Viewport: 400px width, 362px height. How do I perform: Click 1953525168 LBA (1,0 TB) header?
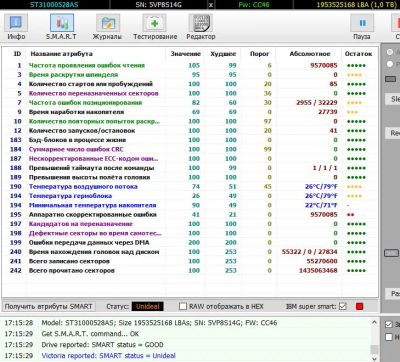357,5
